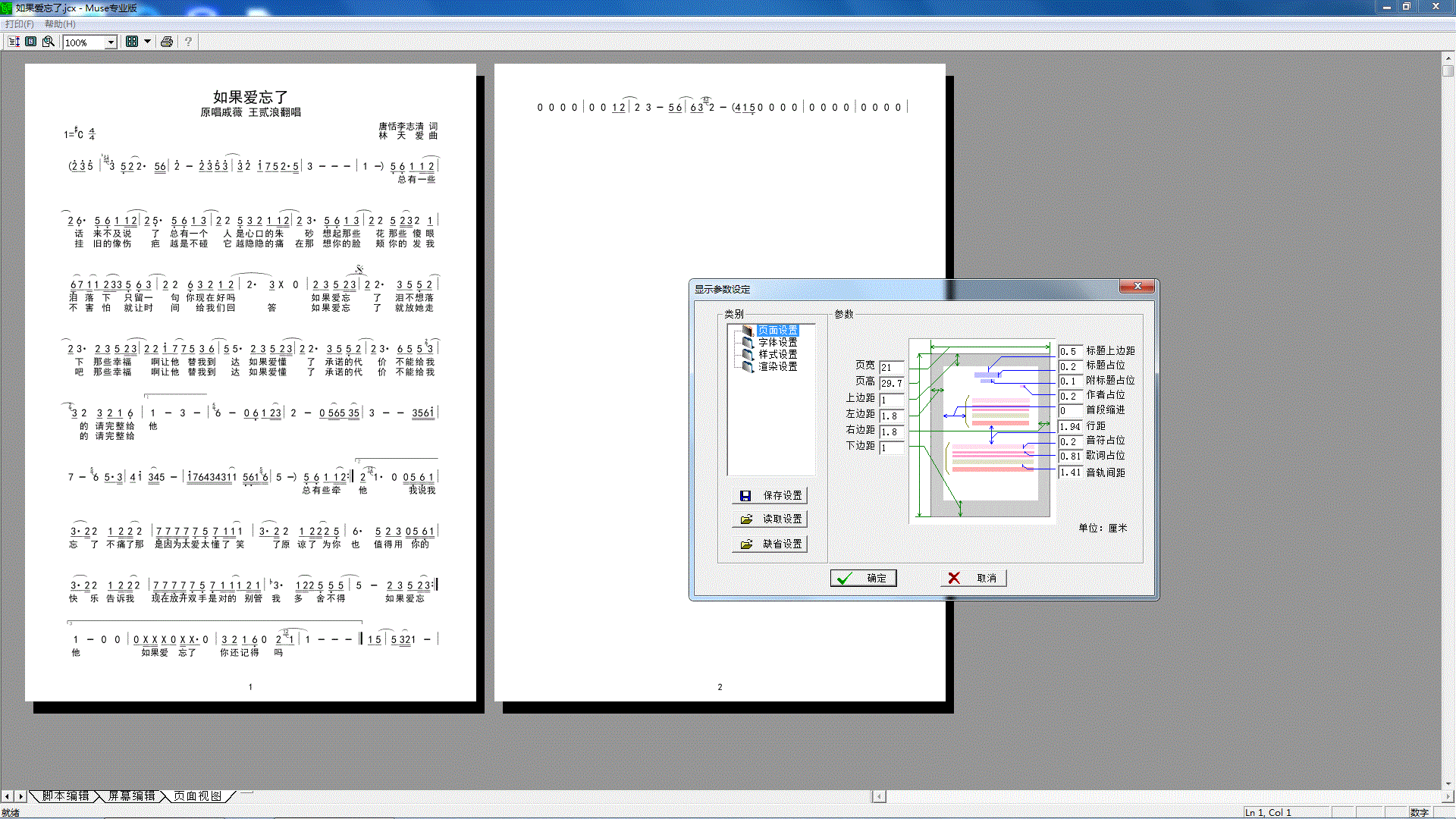
Task: Click the vertical scrollbar down arrow
Action: [1448, 783]
